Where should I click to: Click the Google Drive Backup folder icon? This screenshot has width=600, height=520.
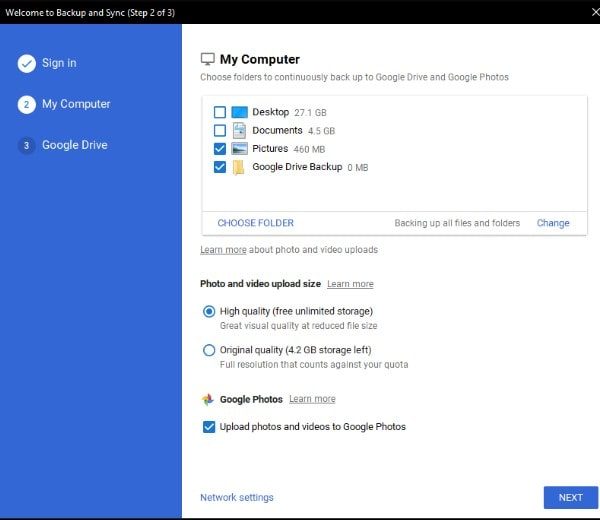click(x=240, y=167)
